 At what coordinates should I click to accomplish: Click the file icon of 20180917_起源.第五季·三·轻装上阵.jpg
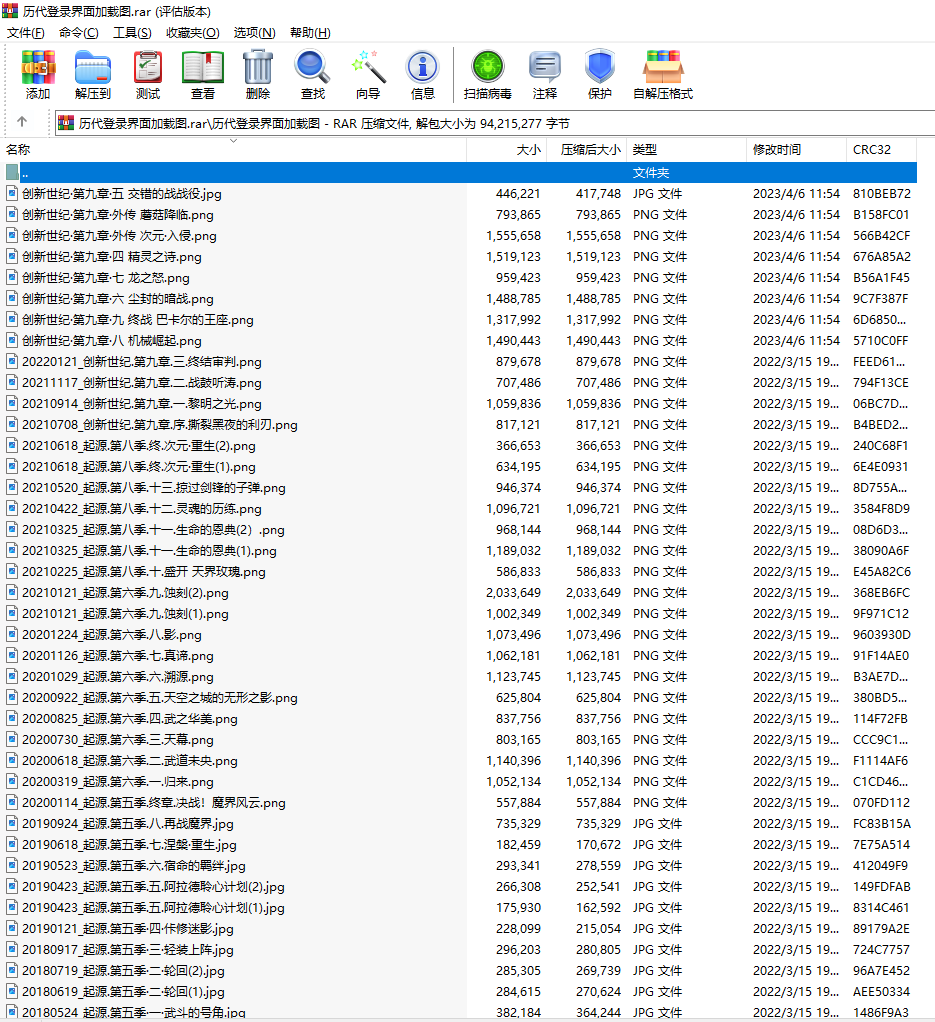coord(12,950)
